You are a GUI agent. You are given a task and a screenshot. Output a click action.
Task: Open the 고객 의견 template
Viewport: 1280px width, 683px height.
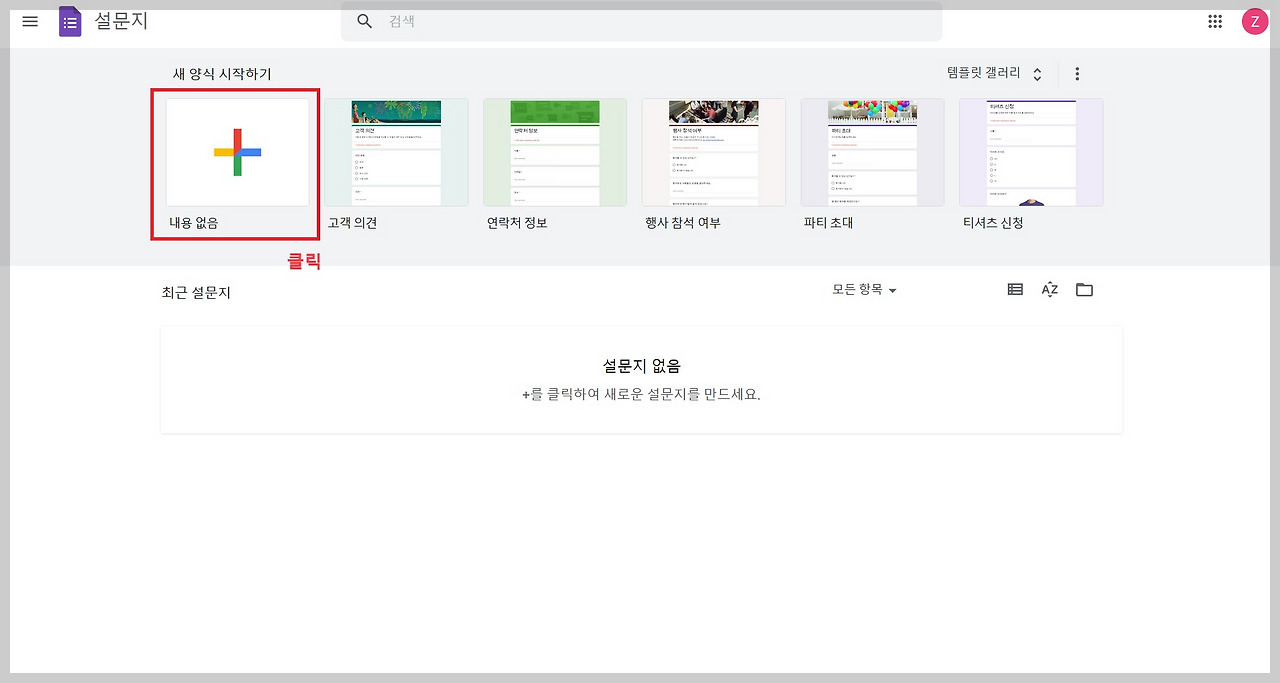[396, 152]
